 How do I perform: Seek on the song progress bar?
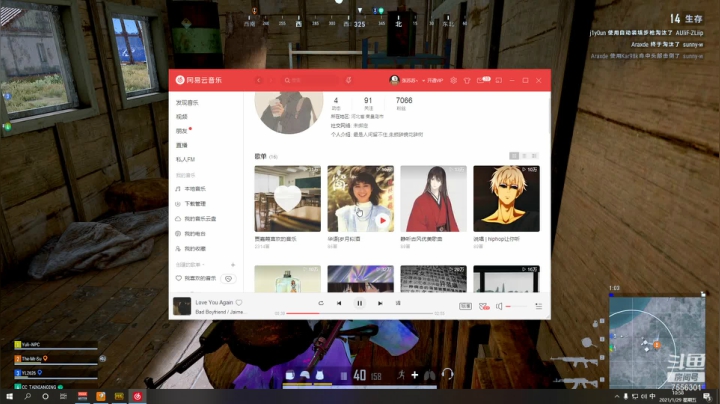[360, 313]
